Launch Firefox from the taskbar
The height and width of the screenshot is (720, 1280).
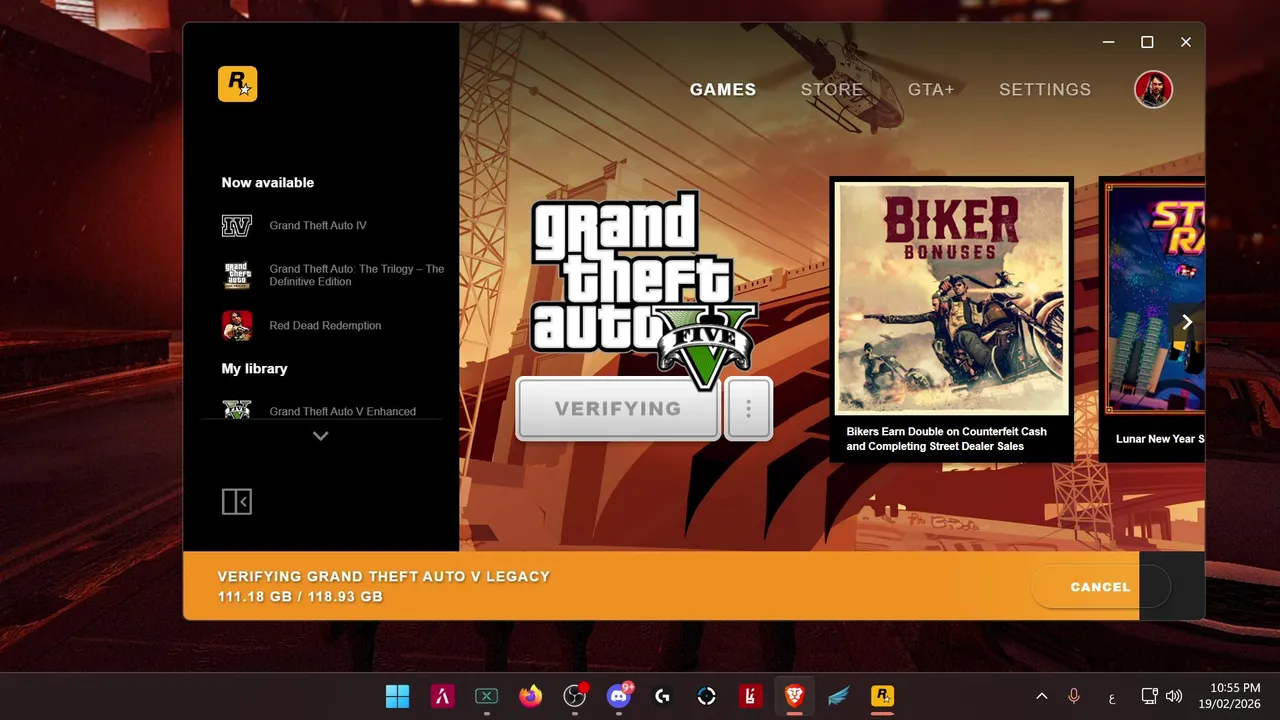pos(530,696)
